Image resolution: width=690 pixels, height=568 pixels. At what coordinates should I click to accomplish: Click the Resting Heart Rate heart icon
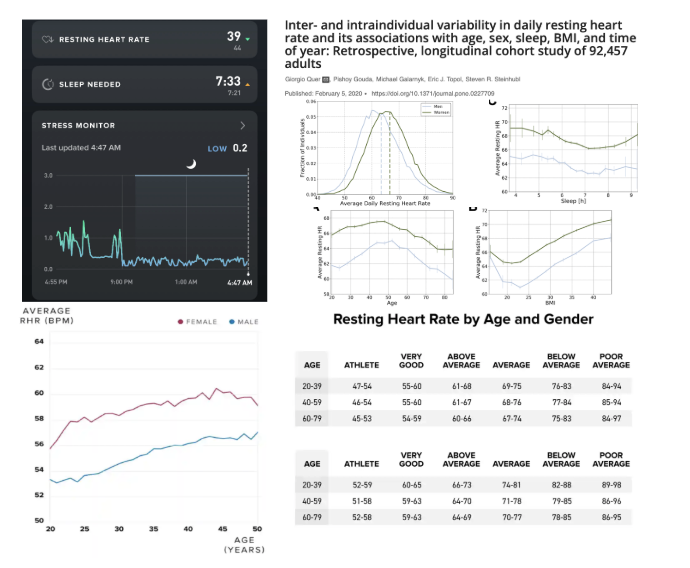47,40
